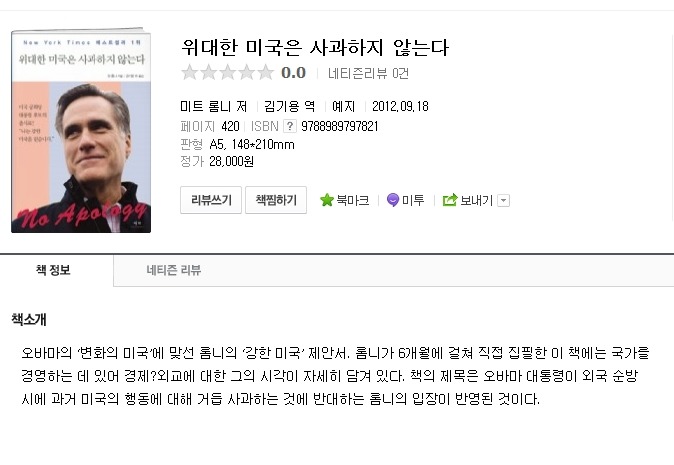Image resolution: width=674 pixels, height=465 pixels.
Task: Click the purple me2day icon
Action: tap(392, 200)
